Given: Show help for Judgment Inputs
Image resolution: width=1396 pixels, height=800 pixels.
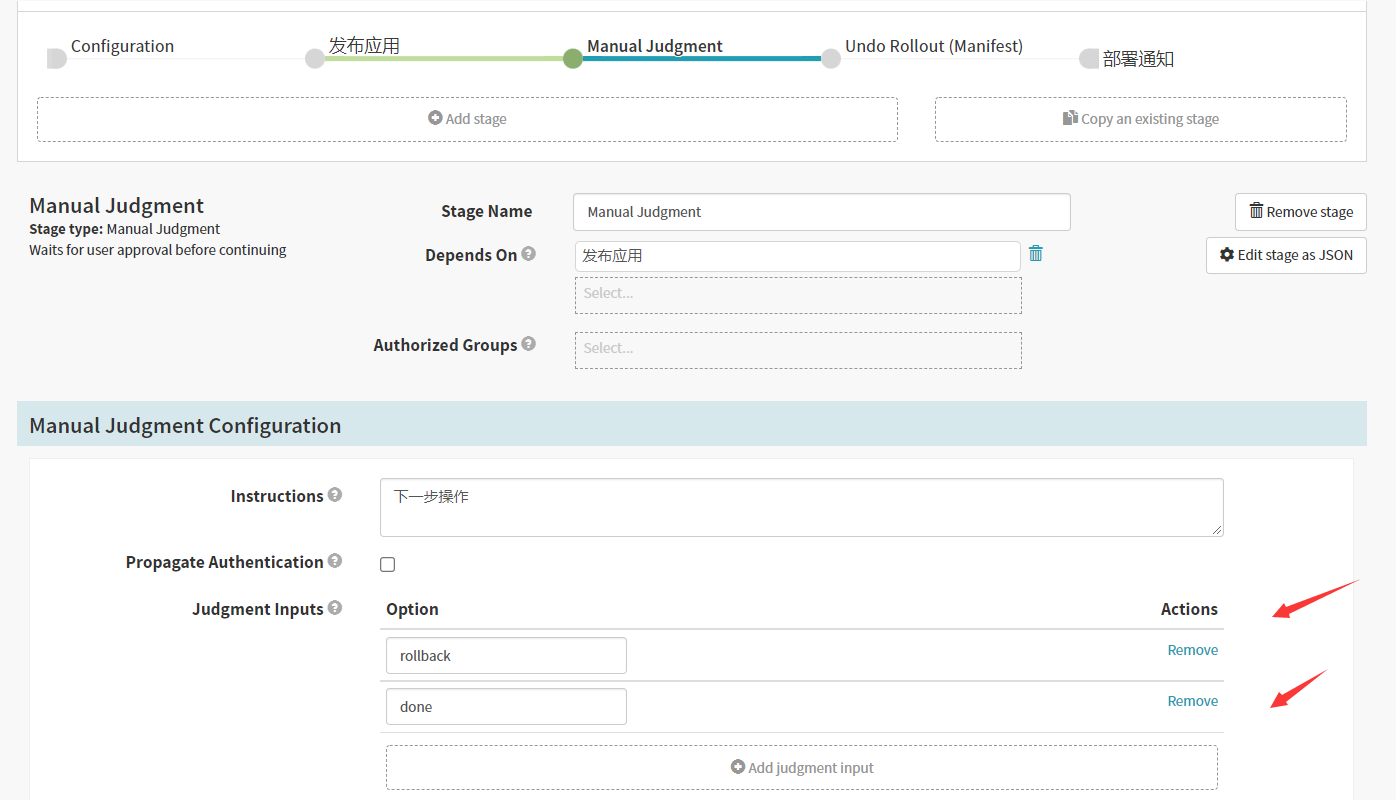Looking at the screenshot, I should point(335,608).
